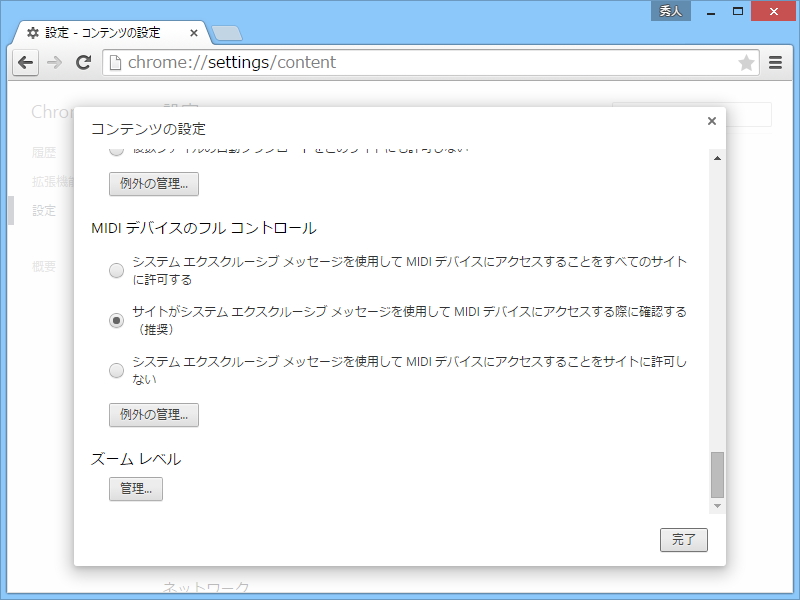The width and height of the screenshot is (800, 600).
Task: Select the radio allowing all sites MIDI access
Action: [116, 270]
